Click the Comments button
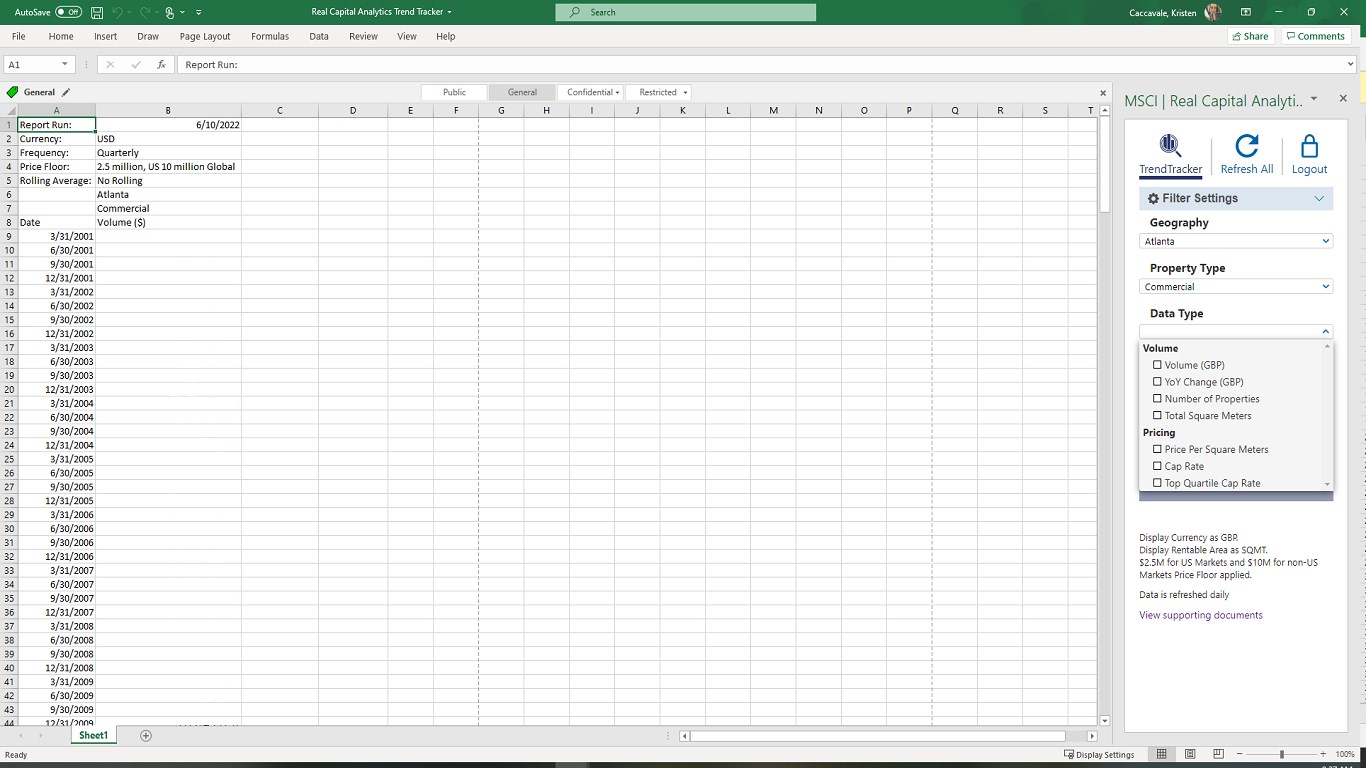The image size is (1366, 768). tap(1315, 36)
